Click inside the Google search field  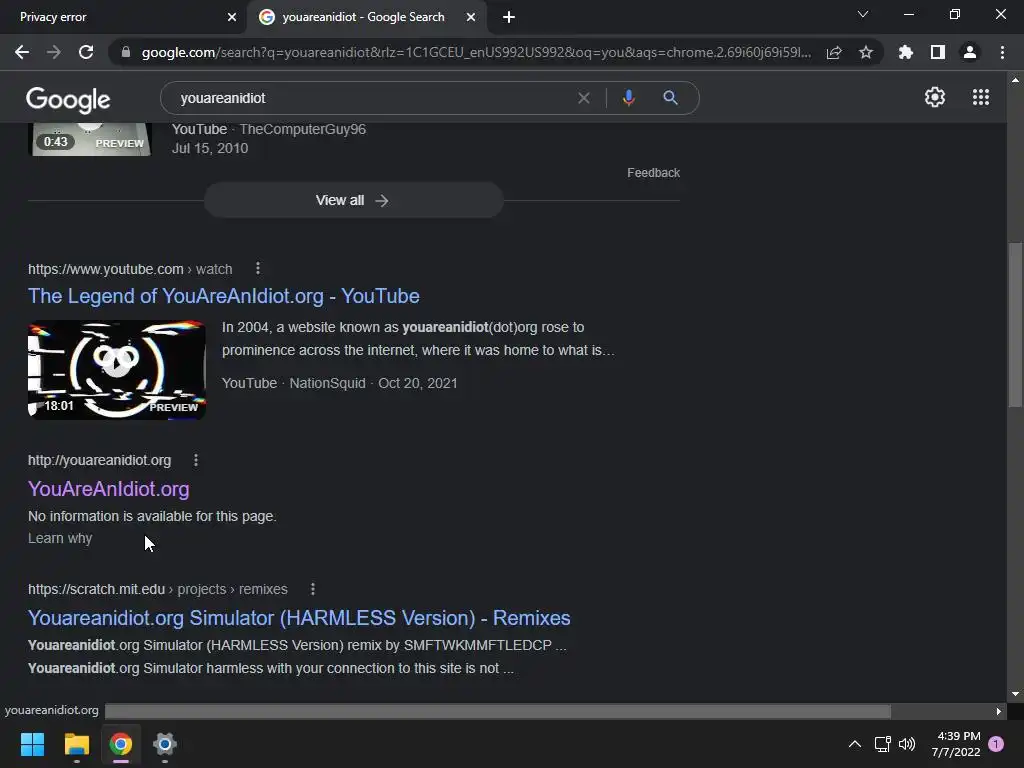(x=372, y=98)
